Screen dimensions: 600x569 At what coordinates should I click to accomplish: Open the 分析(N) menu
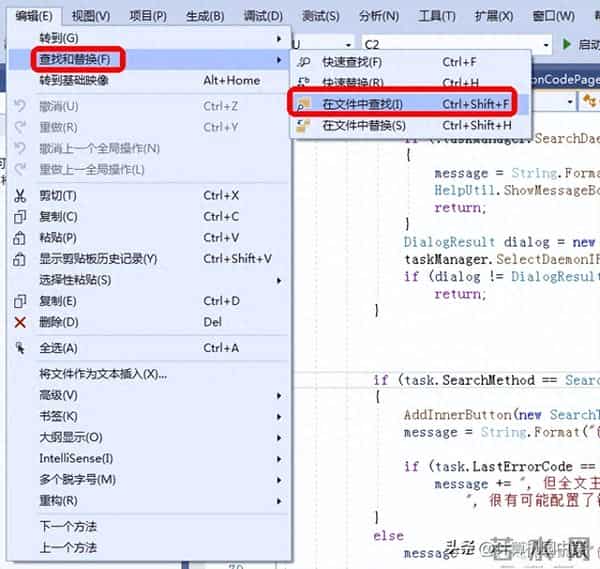click(379, 16)
